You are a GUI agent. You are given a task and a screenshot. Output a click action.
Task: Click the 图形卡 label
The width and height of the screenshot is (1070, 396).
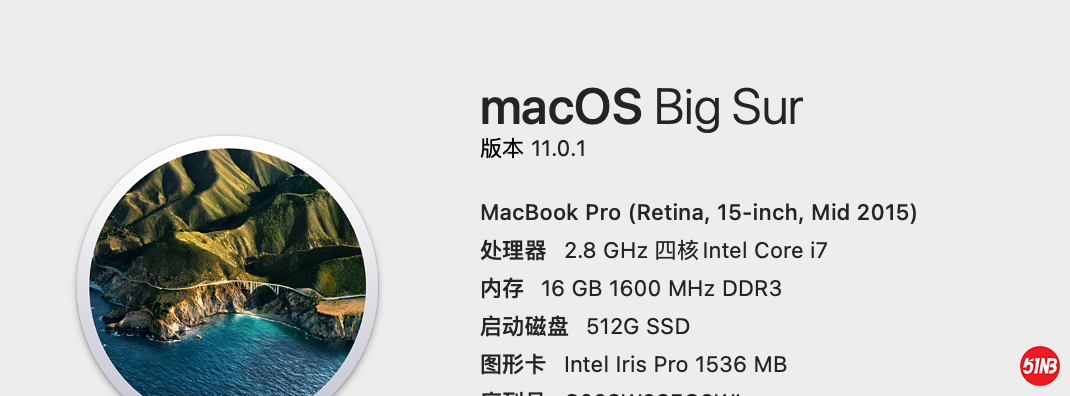tap(513, 365)
